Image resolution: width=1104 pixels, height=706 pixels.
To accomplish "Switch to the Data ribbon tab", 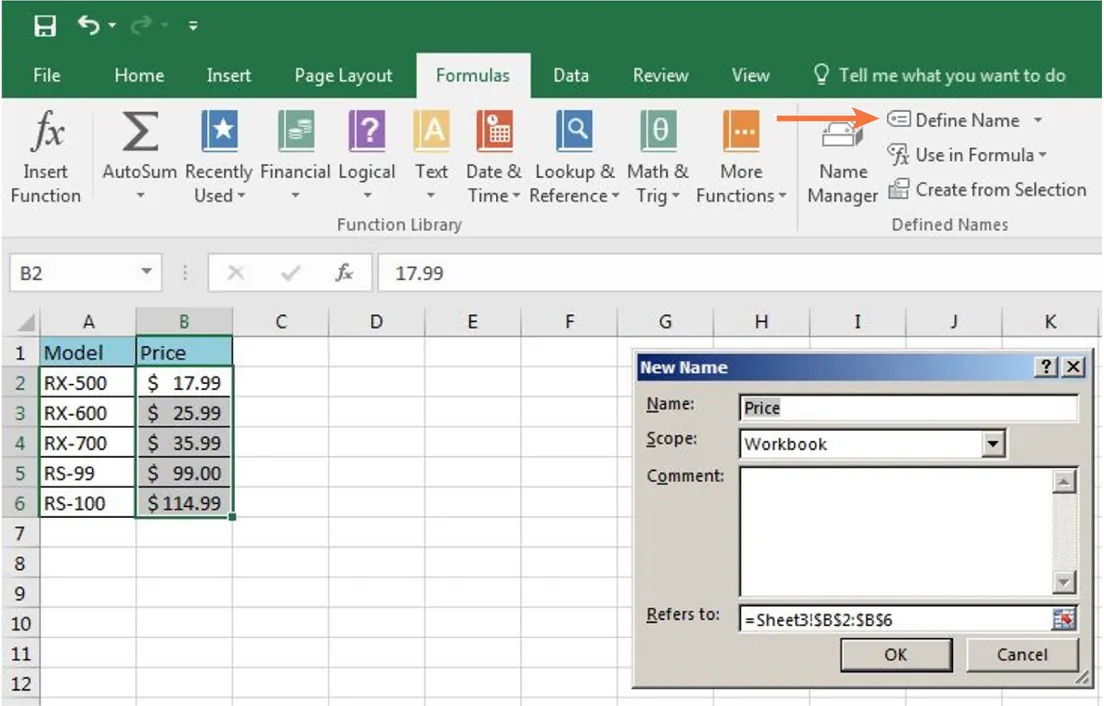I will click(570, 75).
